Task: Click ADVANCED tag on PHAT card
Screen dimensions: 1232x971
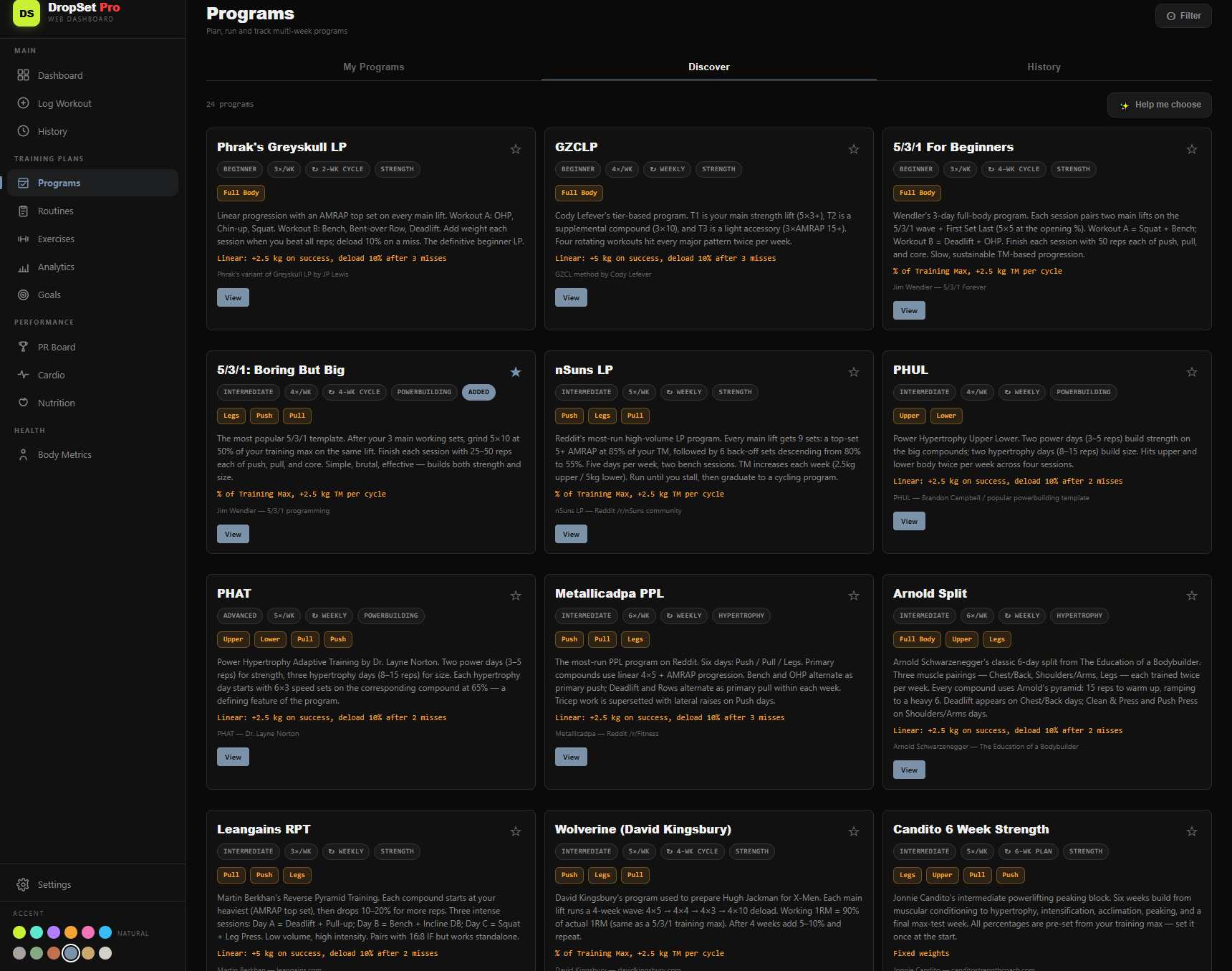Action: coord(240,616)
